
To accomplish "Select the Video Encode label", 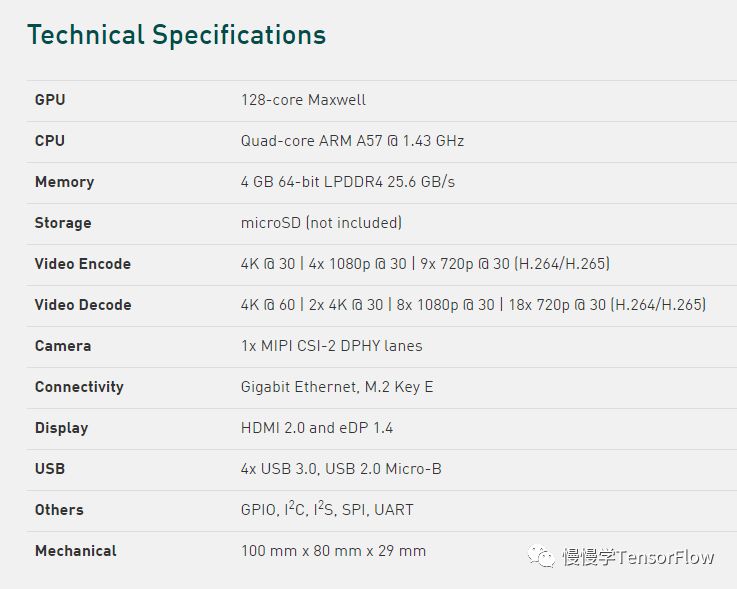I will (x=83, y=264).
